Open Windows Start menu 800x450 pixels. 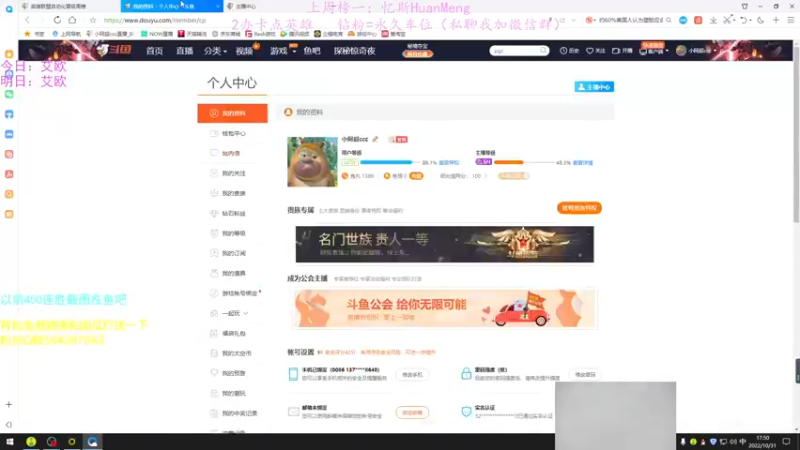pyautogui.click(x=10, y=441)
